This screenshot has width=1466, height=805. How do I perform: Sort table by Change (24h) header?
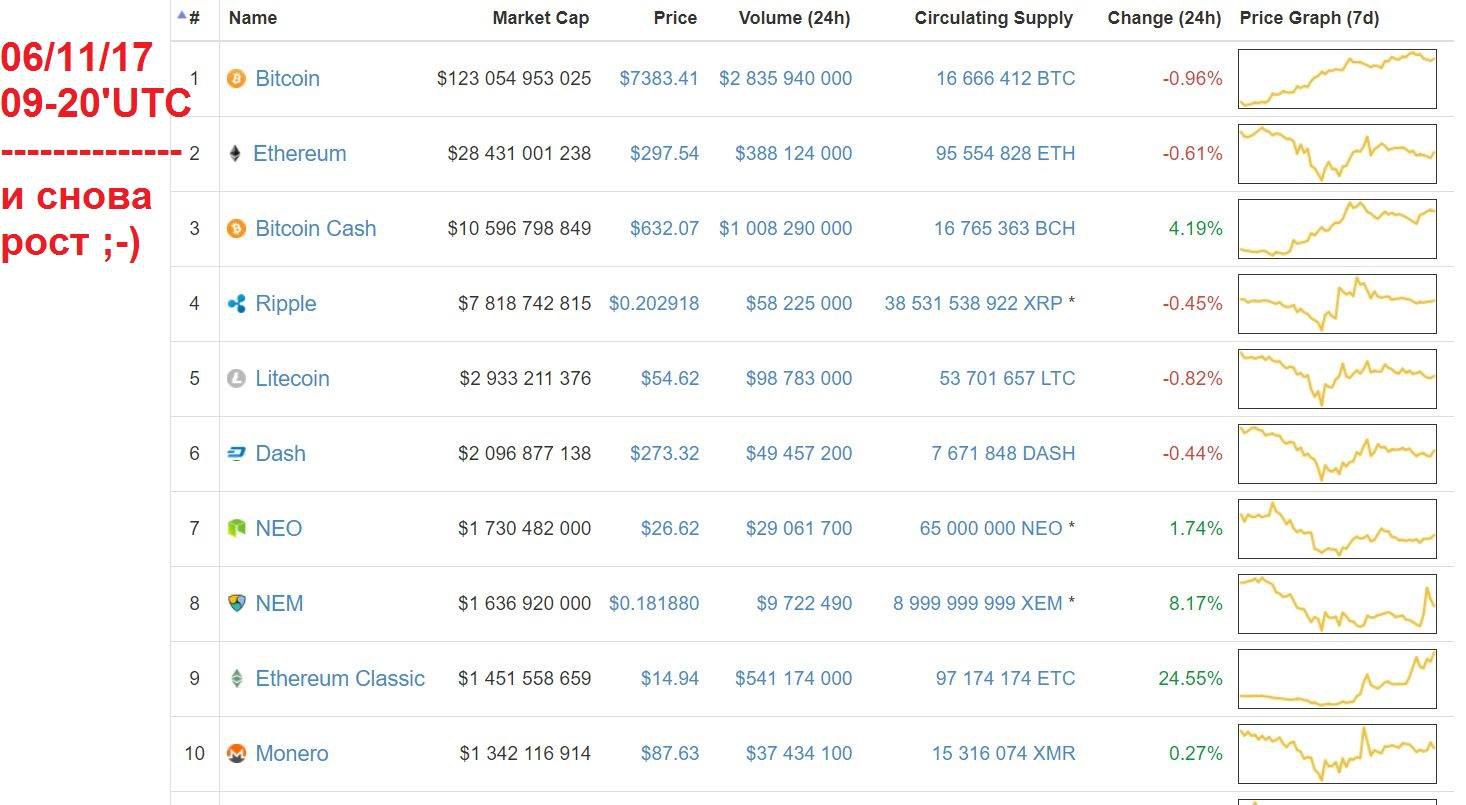[x=1164, y=18]
